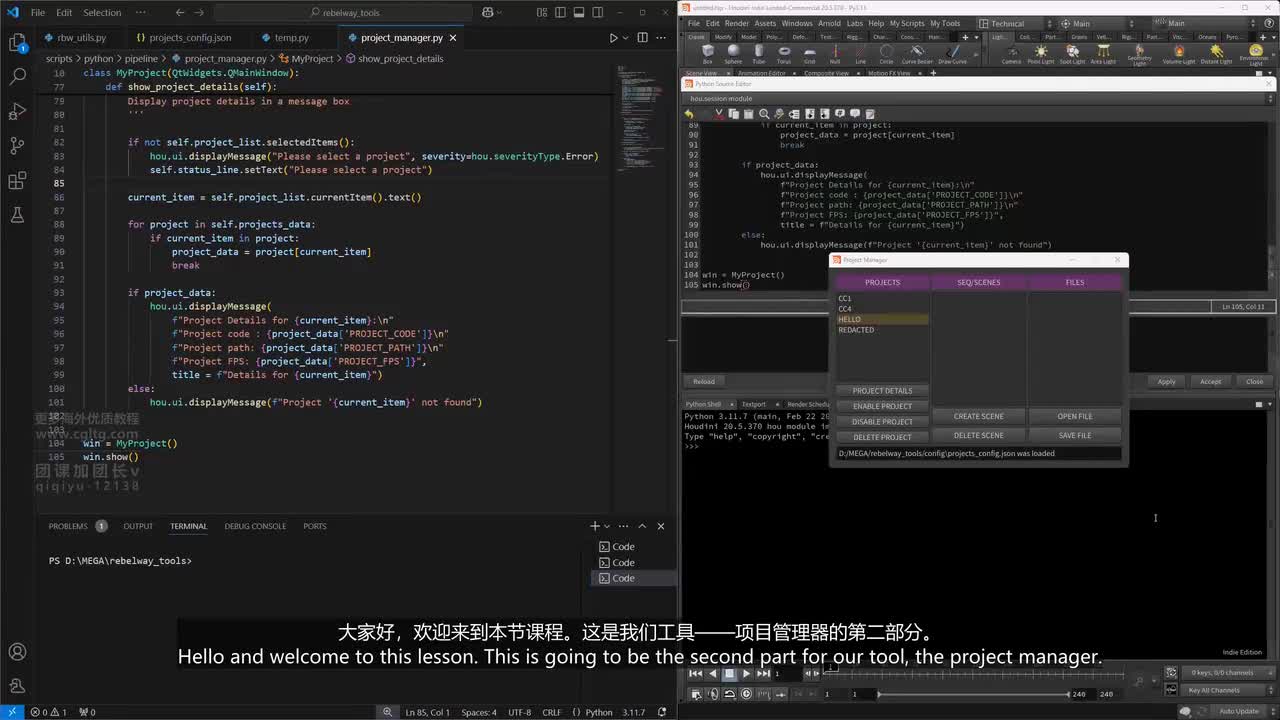This screenshot has height=720, width=1280.
Task: Click the SAVE FILE button
Action: pos(1075,435)
